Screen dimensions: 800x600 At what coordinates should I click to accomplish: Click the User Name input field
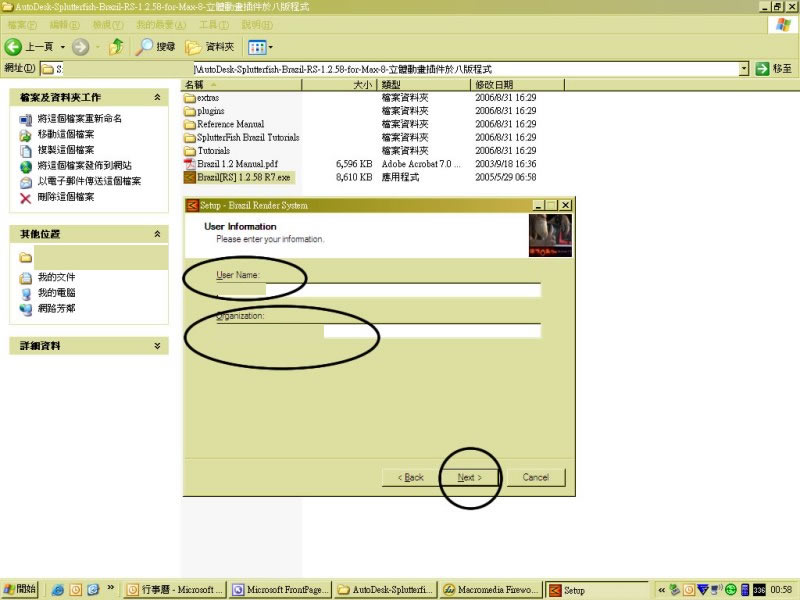pos(378,290)
